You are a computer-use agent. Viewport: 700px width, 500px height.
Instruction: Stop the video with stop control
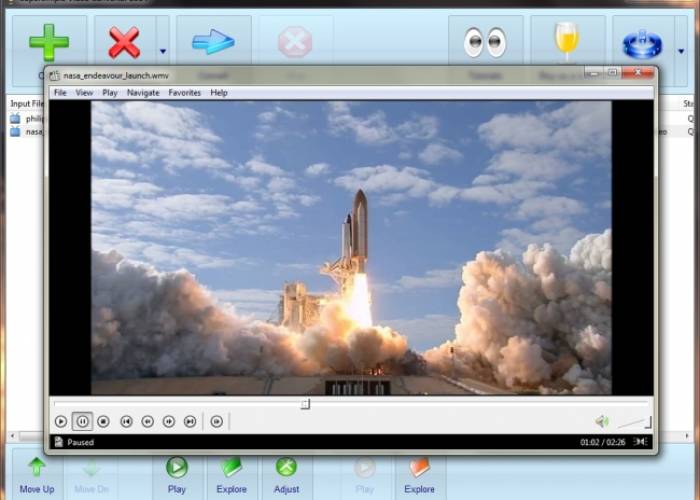(x=104, y=421)
